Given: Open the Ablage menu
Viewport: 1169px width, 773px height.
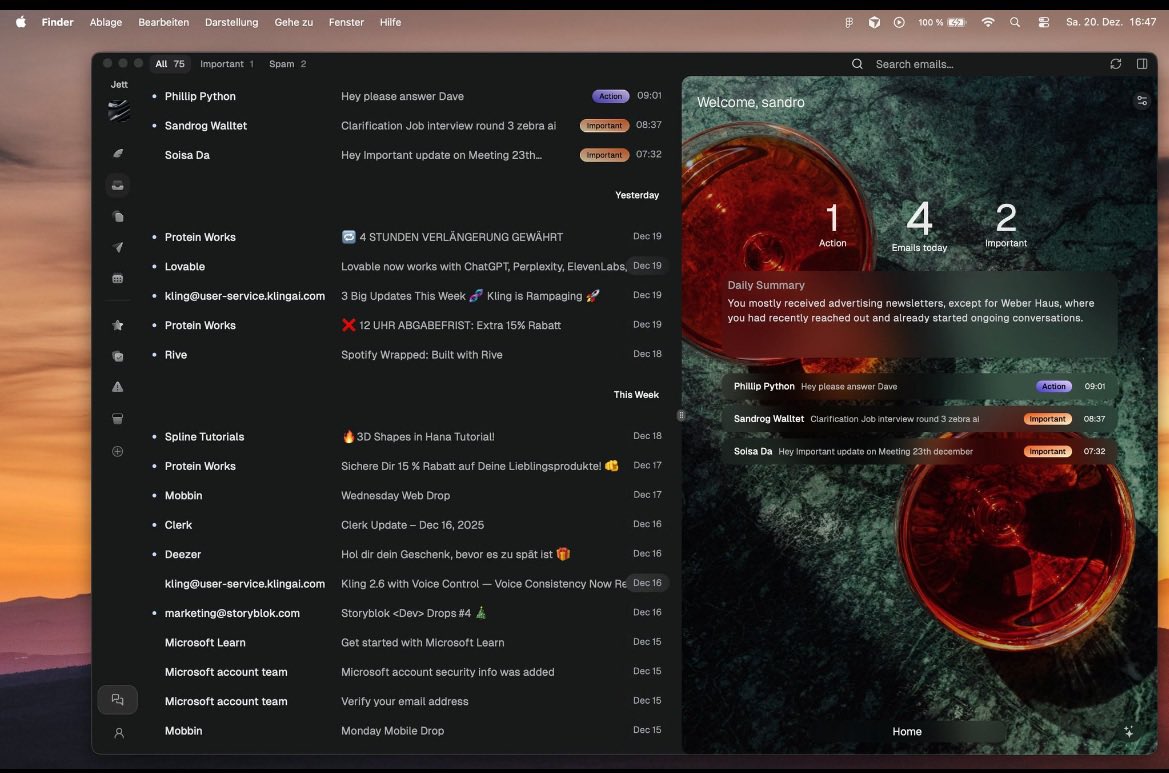Looking at the screenshot, I should click(x=106, y=22).
